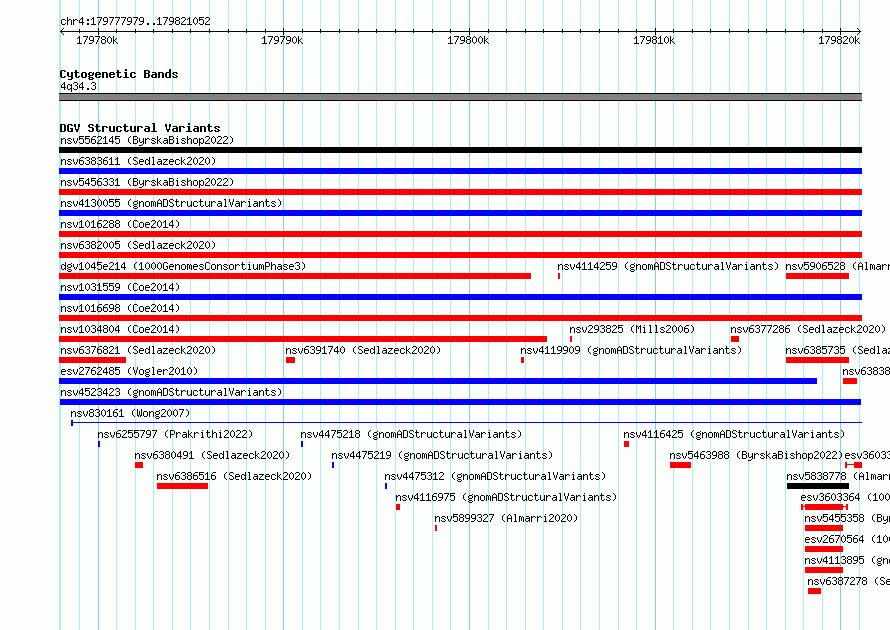
Task: Select the blue nsv4130055 variant bar
Action: click(x=460, y=213)
